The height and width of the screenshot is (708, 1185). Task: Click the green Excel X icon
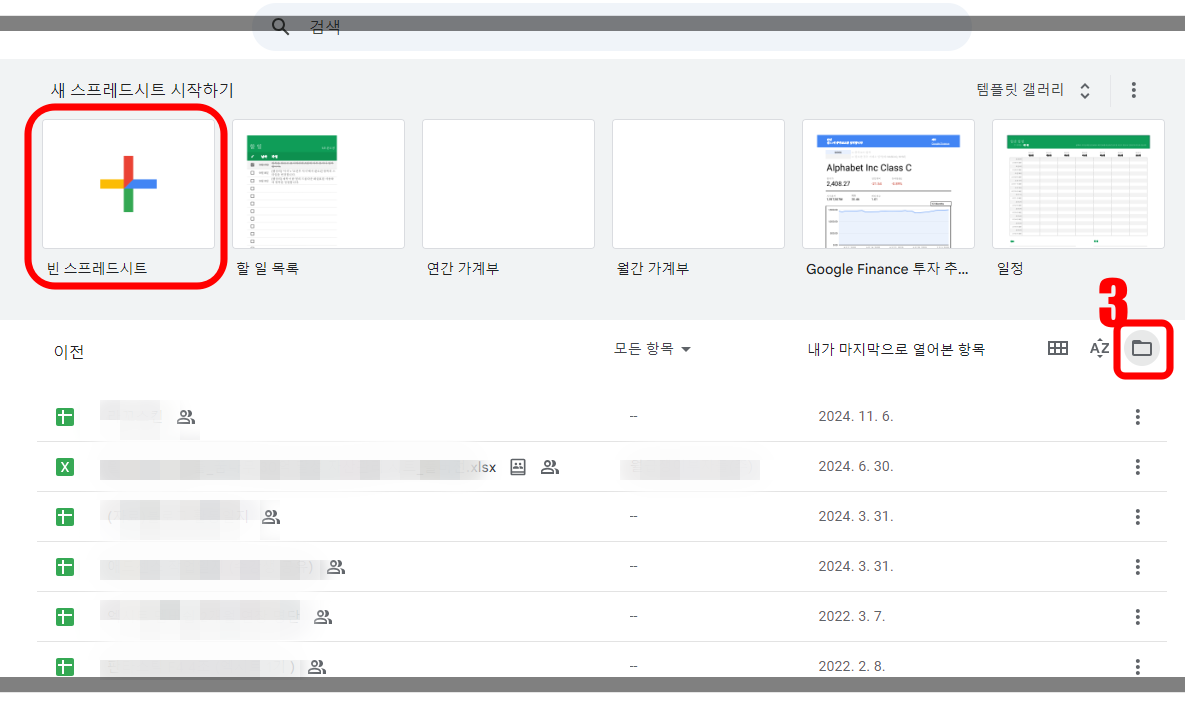click(64, 467)
